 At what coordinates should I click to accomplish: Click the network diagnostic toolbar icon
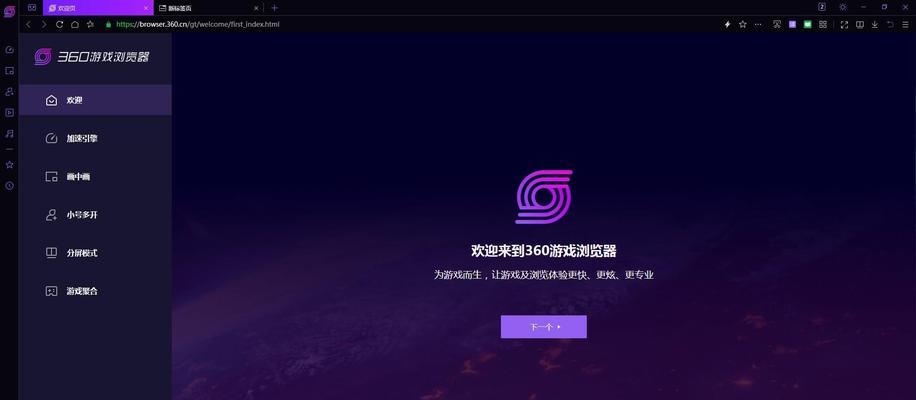point(777,25)
